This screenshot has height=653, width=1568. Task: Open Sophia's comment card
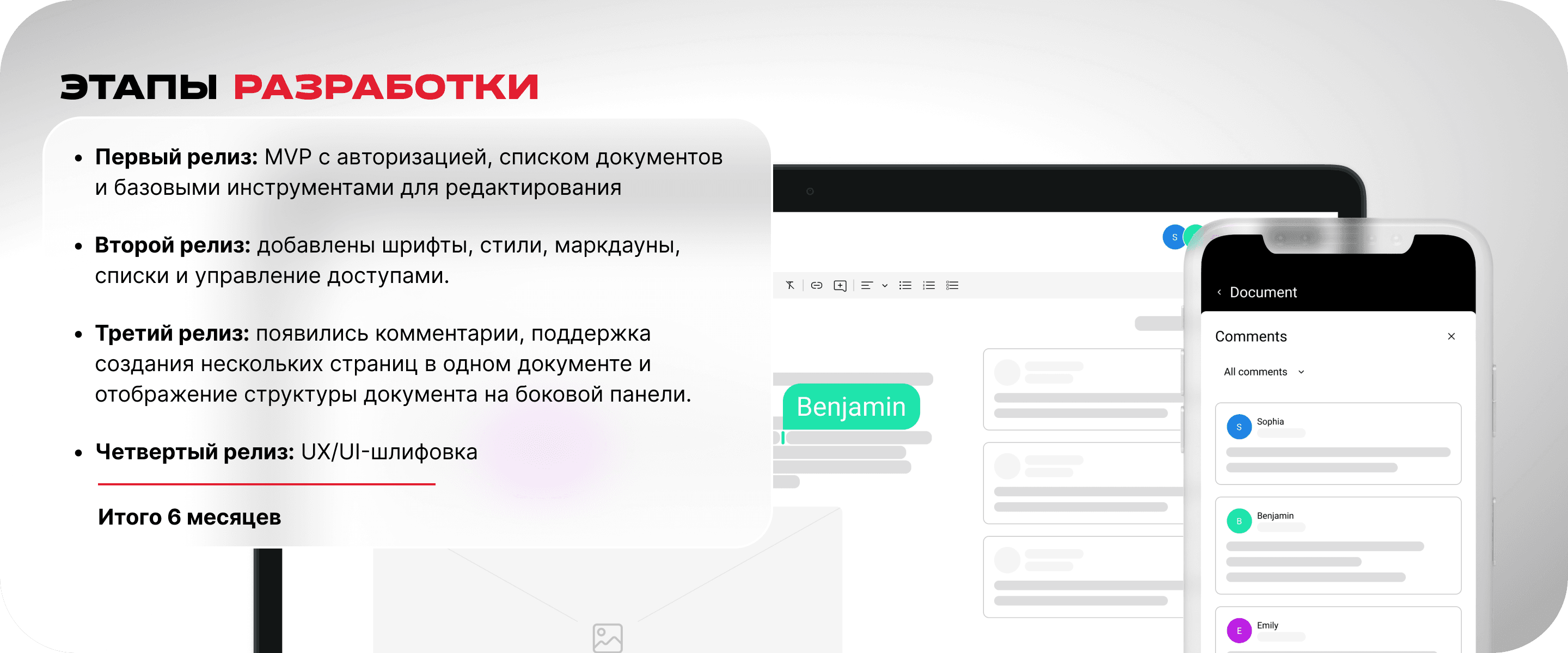tap(1338, 443)
